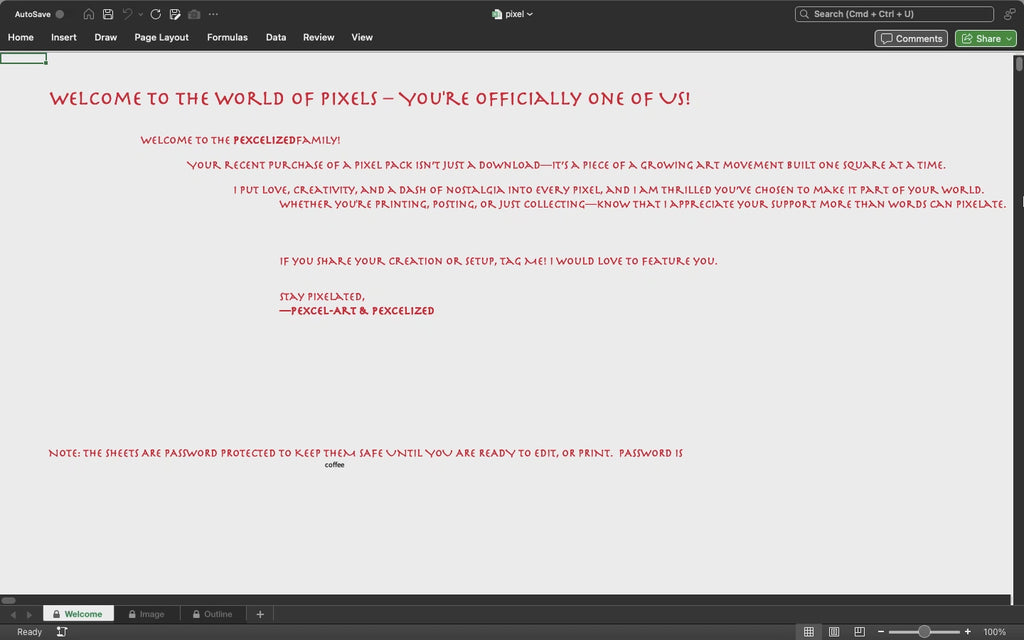Toggle the AutoSave switch
The image size is (1024, 640).
point(59,14)
